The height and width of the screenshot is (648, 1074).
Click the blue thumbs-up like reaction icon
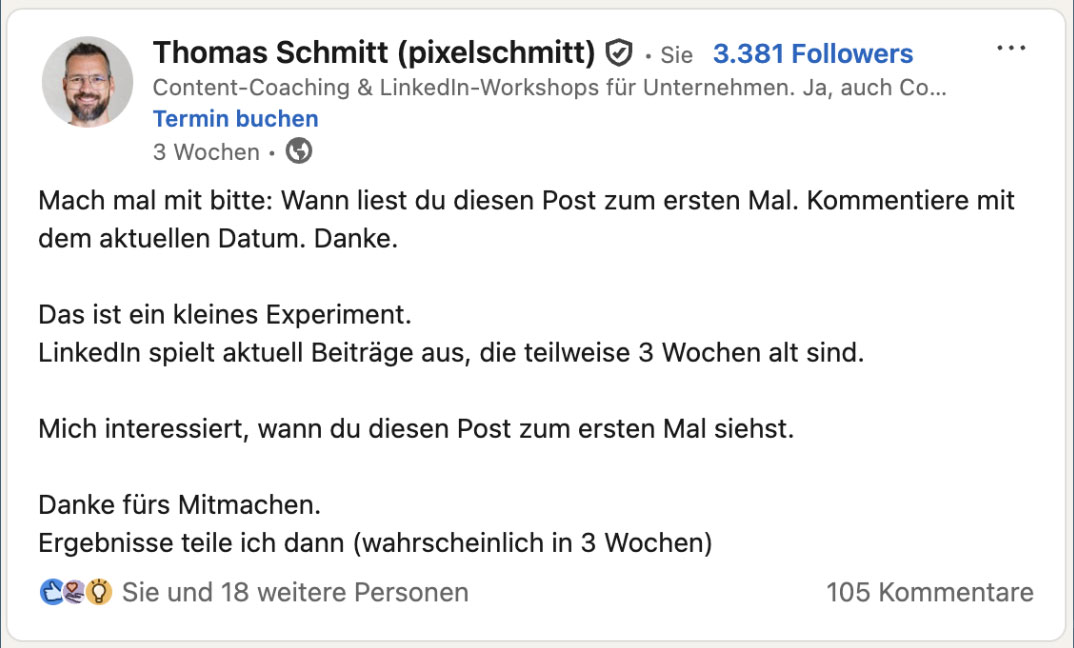pyautogui.click(x=52, y=592)
